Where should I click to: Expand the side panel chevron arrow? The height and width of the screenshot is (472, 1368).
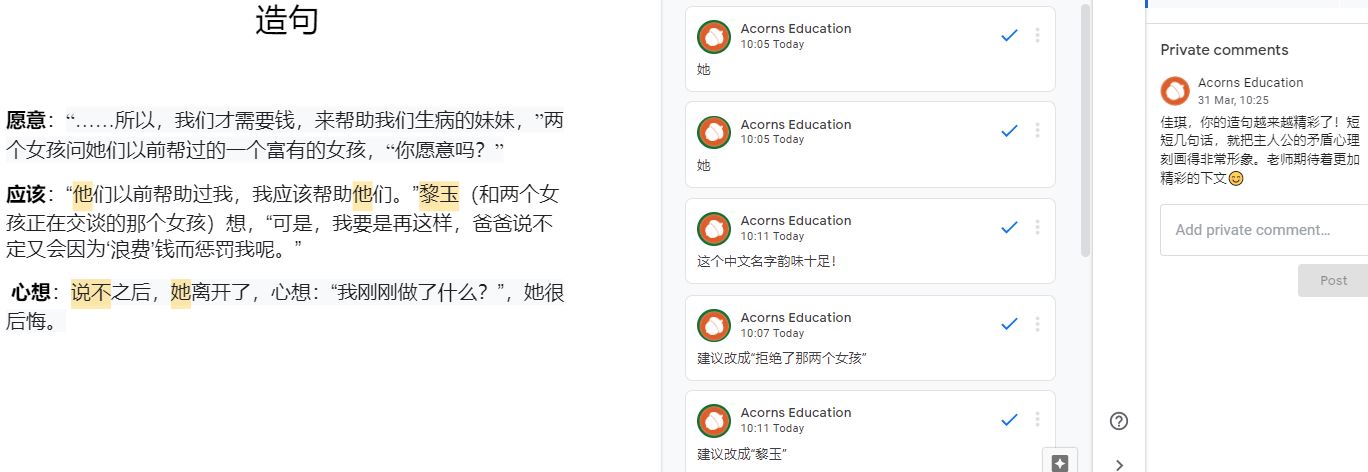(1119, 464)
